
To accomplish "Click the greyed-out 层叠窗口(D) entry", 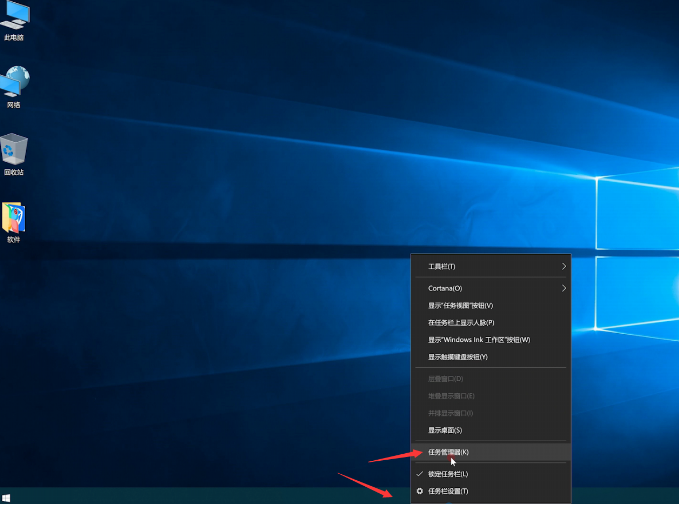I will tap(445, 379).
